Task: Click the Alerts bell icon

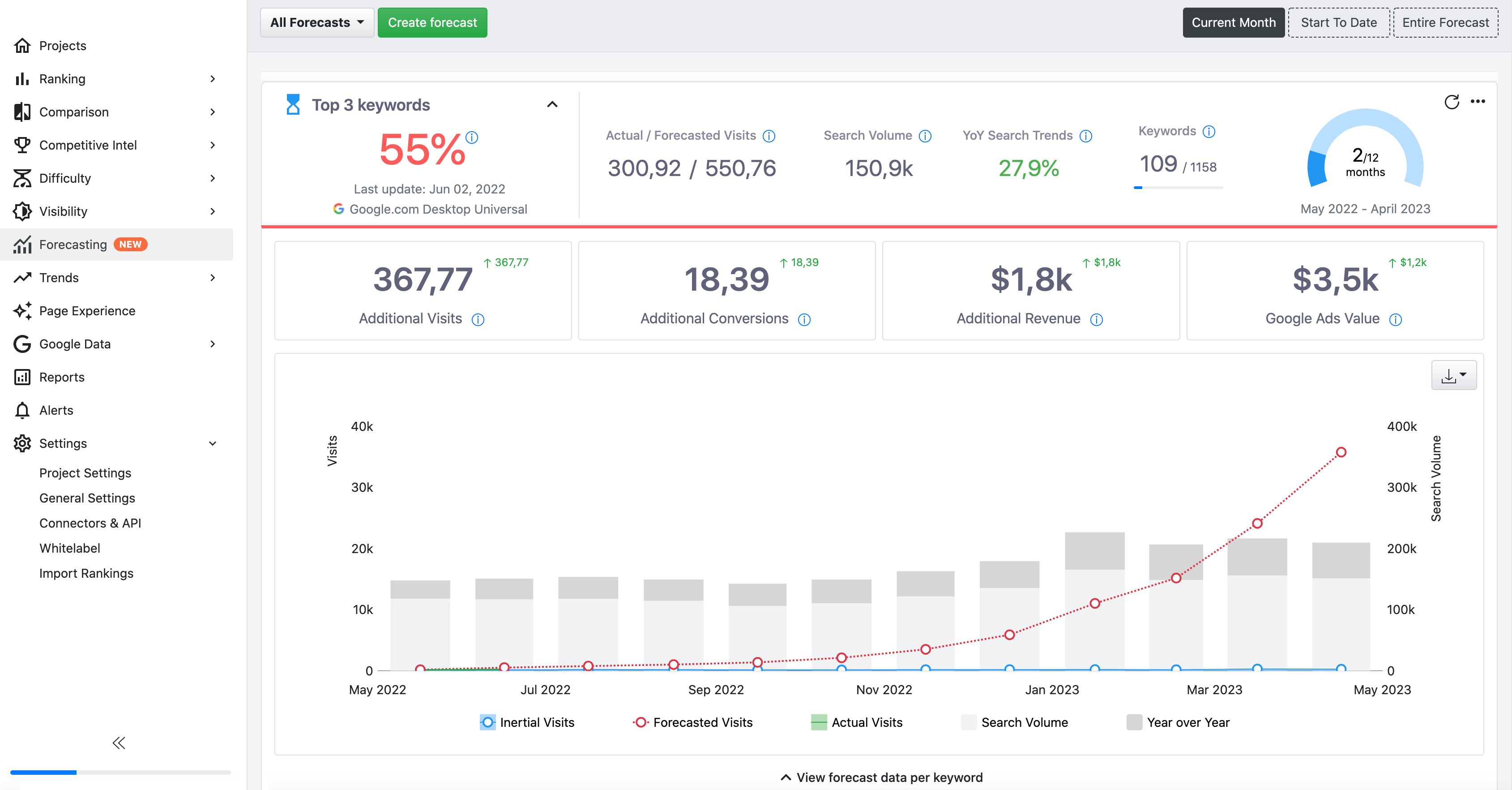Action: tap(22, 410)
